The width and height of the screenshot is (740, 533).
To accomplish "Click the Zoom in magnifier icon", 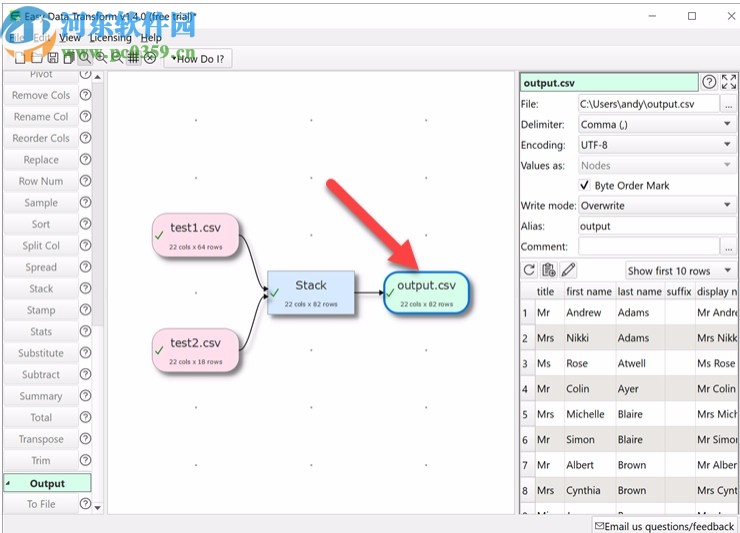I will (101, 58).
